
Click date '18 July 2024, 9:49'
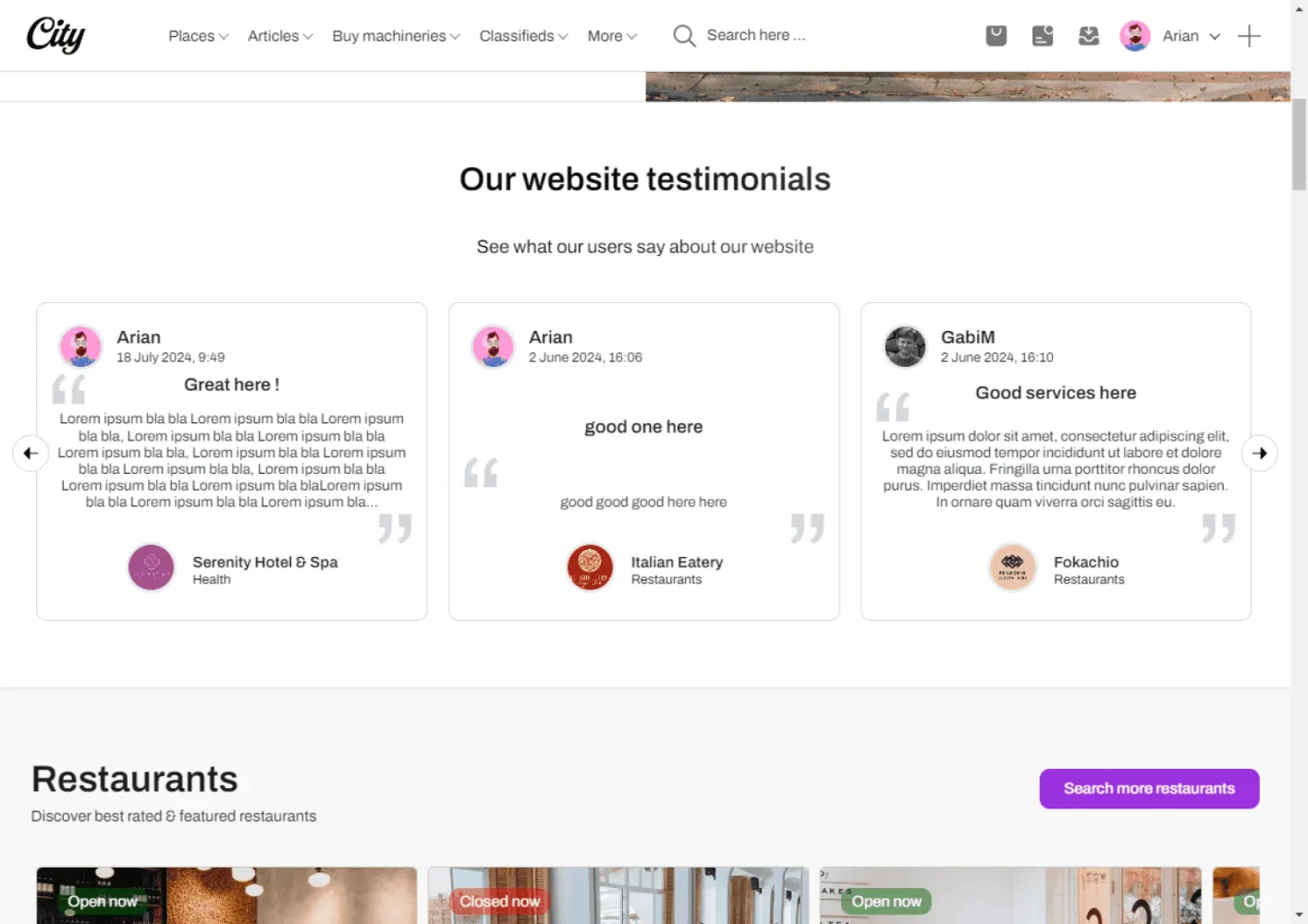pyautogui.click(x=170, y=358)
